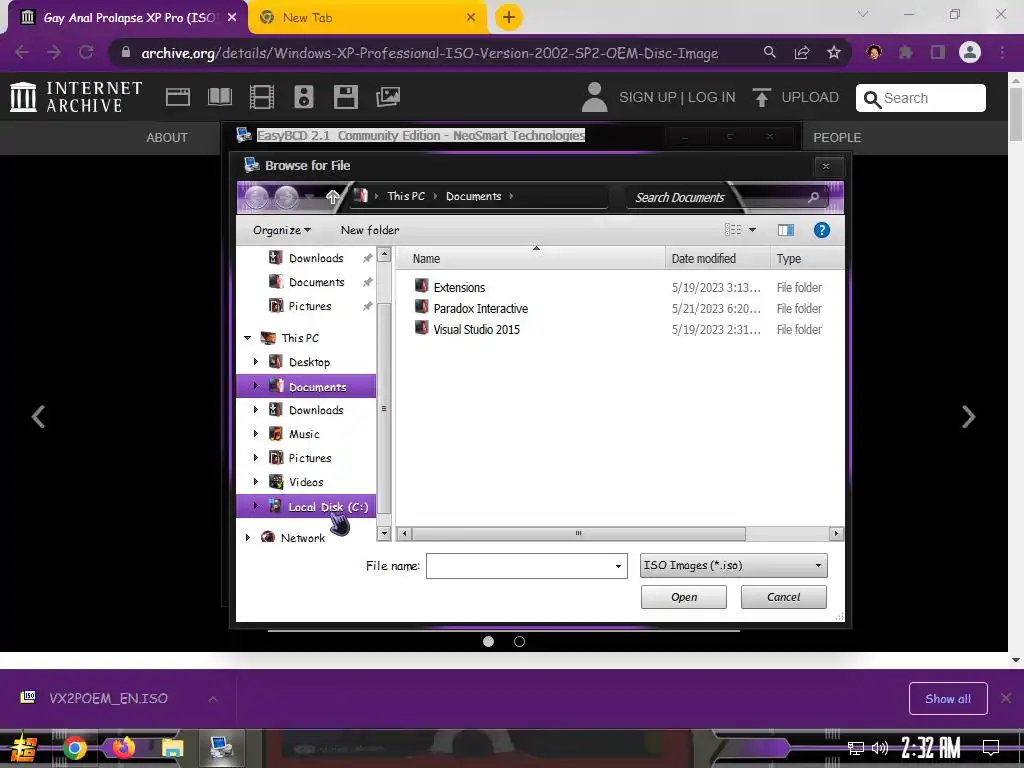Expand the Network tree node

click(248, 537)
